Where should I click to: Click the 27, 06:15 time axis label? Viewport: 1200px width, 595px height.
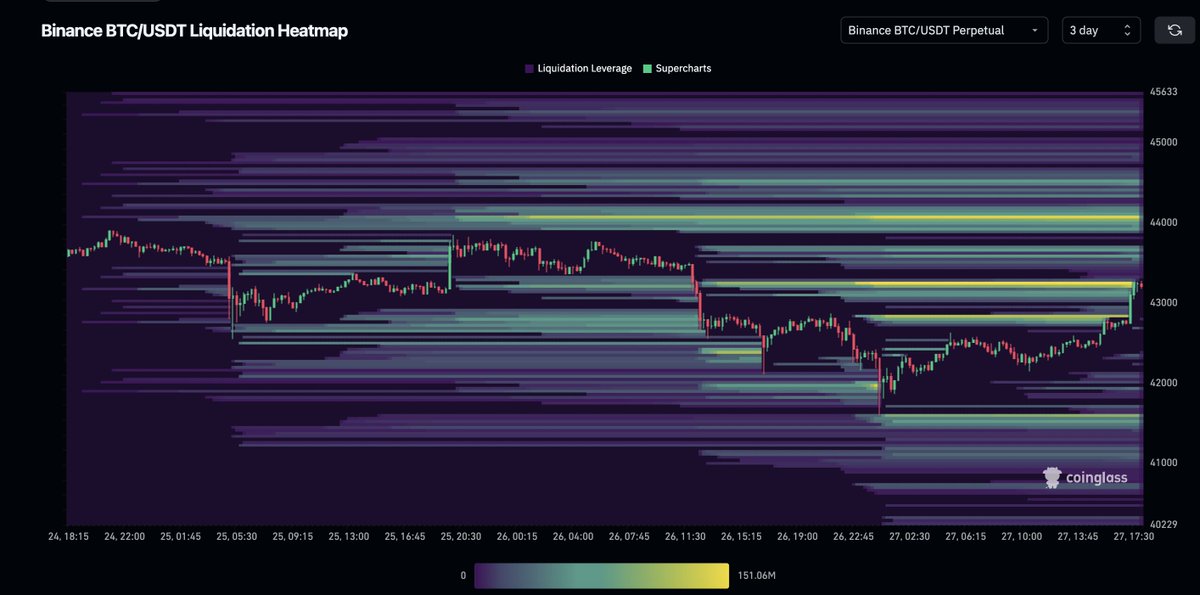pyautogui.click(x=967, y=536)
